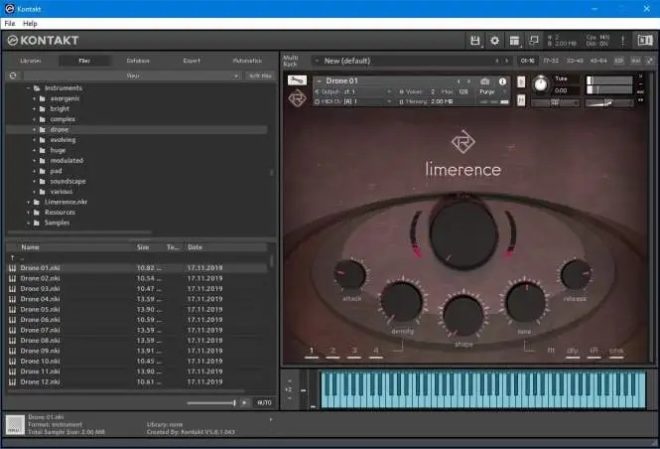Image resolution: width=660 pixels, height=449 pixels.
Task: Open the File menu
Action: pyautogui.click(x=10, y=24)
